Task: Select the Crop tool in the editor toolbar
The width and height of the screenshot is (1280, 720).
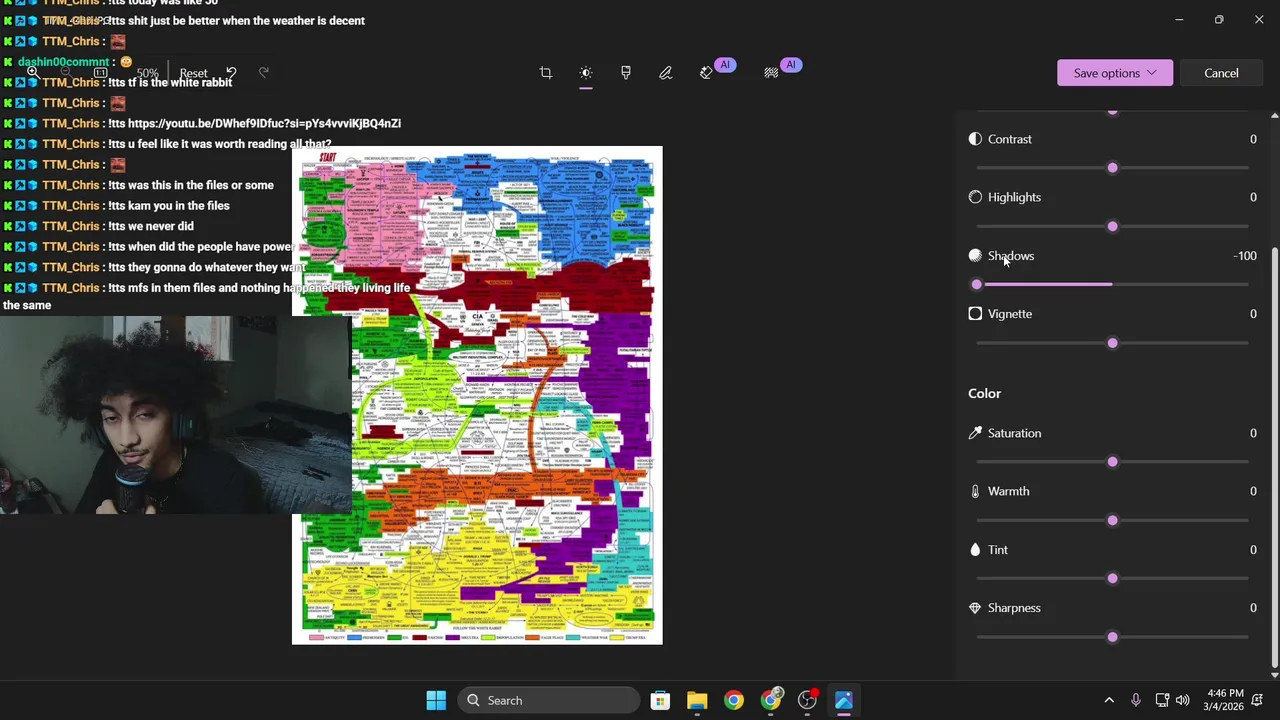Action: point(546,73)
